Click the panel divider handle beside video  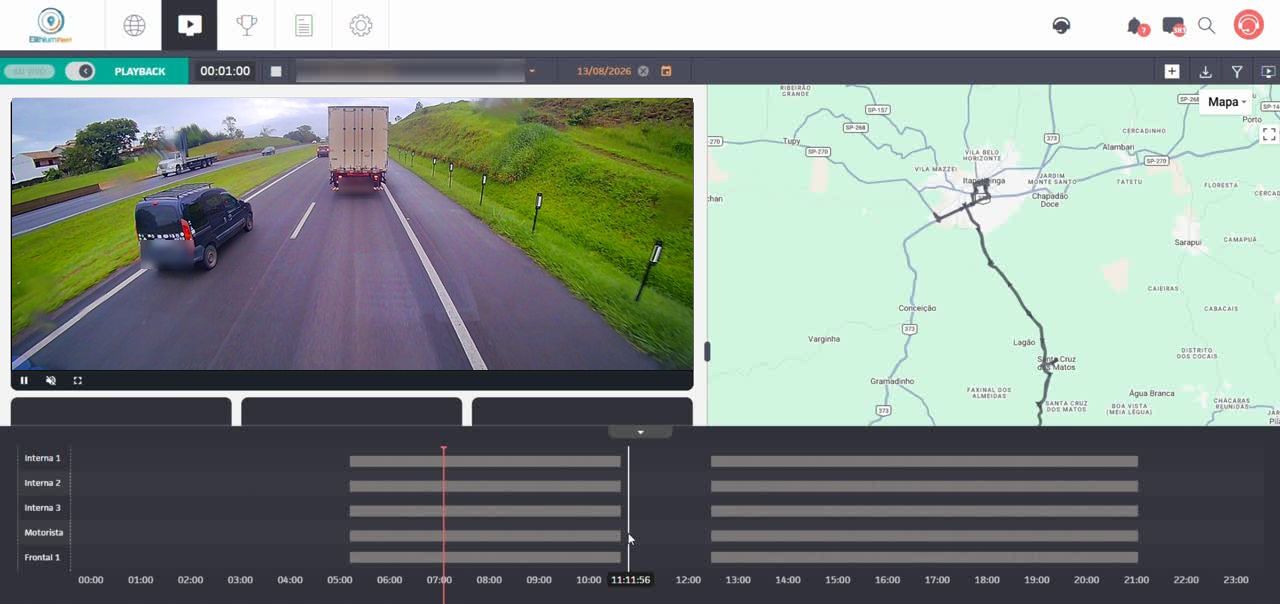coord(707,351)
